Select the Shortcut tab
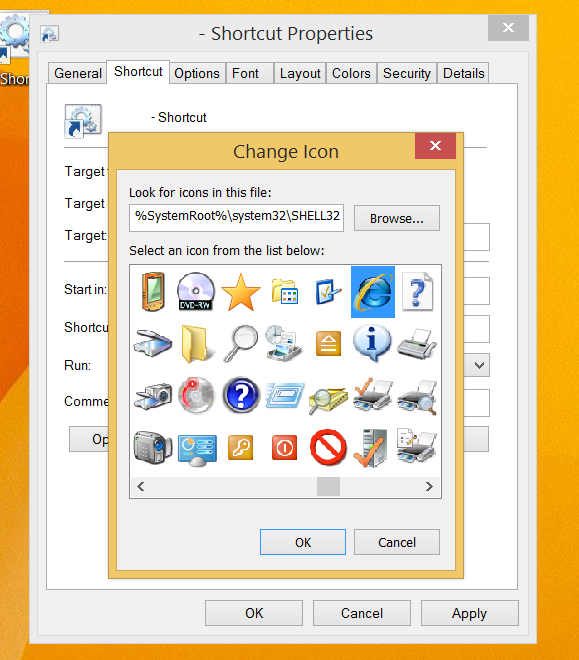The image size is (579, 660). pyautogui.click(x=138, y=72)
